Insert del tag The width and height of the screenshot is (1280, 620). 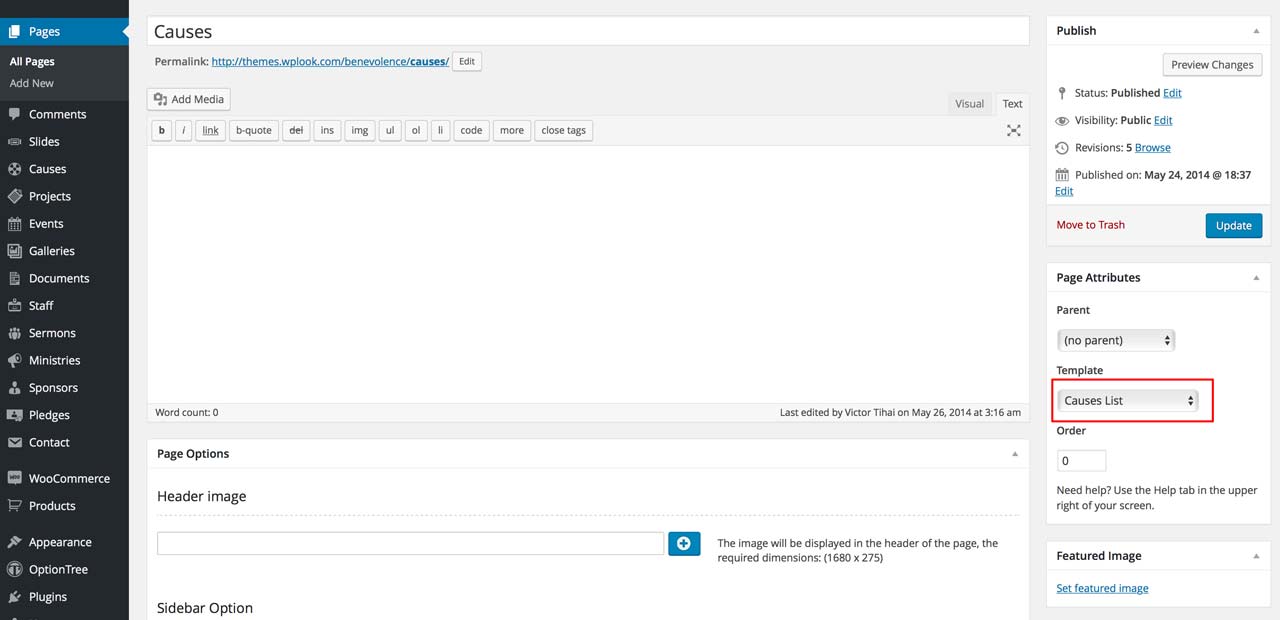pyautogui.click(x=295, y=130)
